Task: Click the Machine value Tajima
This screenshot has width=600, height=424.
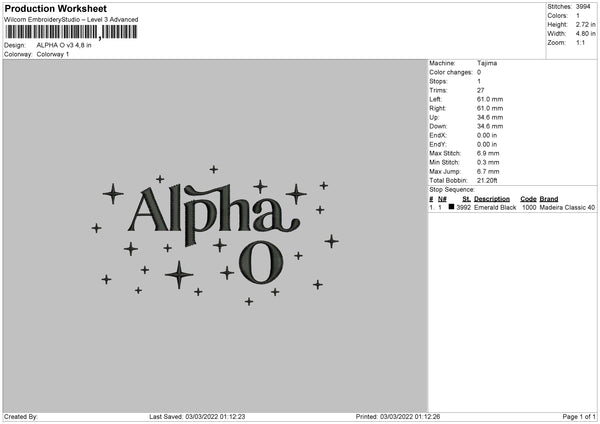Action: 488,63
